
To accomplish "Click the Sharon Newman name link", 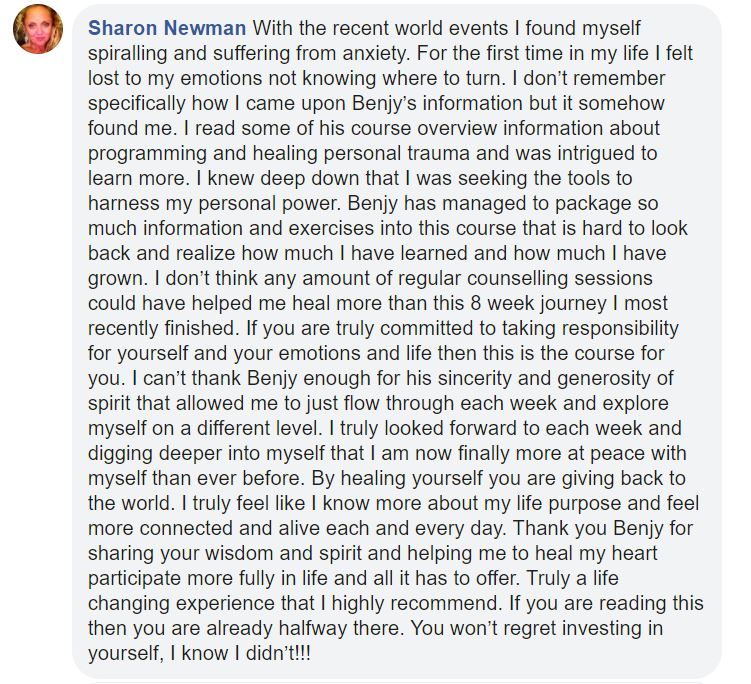I will tap(167, 28).
